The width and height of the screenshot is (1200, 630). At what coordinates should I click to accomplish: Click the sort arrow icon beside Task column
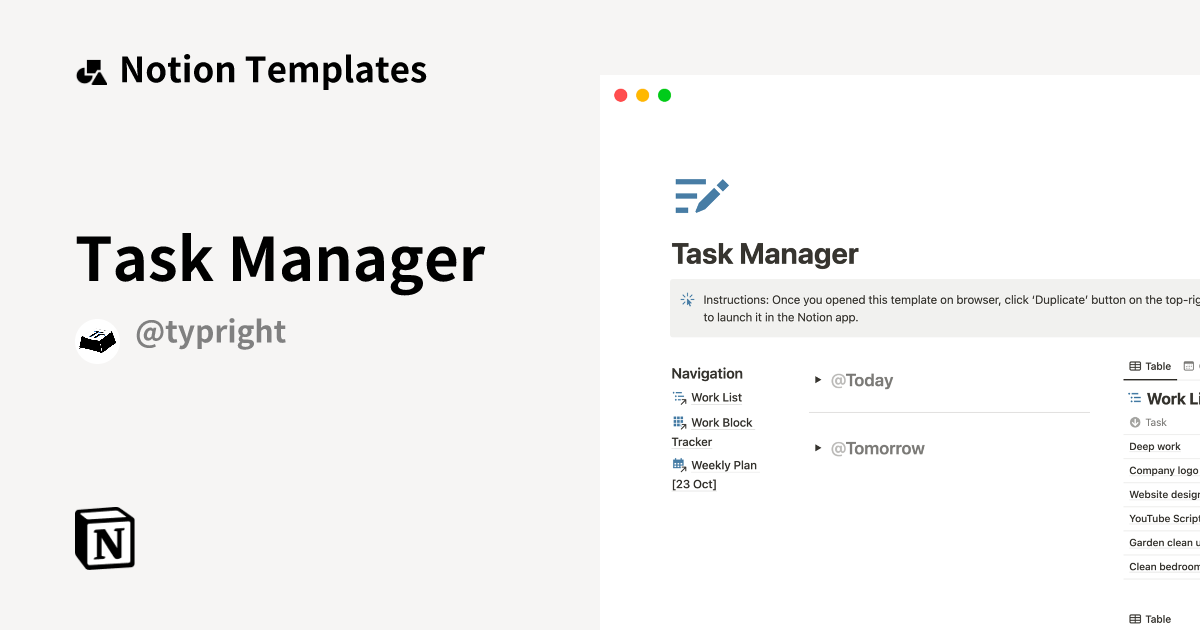pyautogui.click(x=1133, y=422)
